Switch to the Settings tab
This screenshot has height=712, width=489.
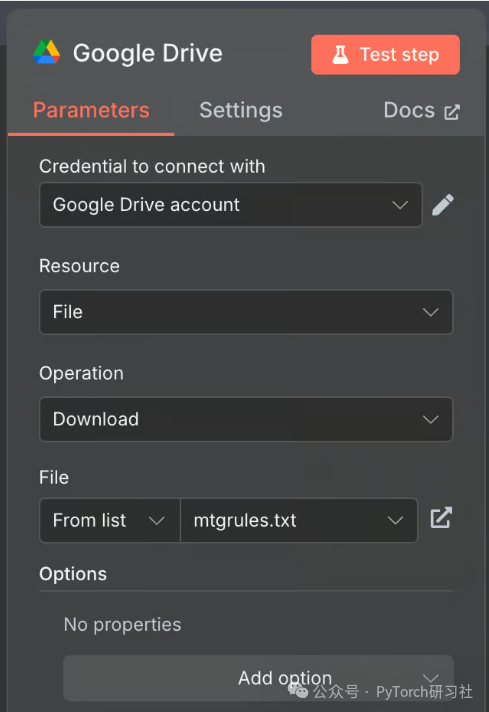[241, 110]
